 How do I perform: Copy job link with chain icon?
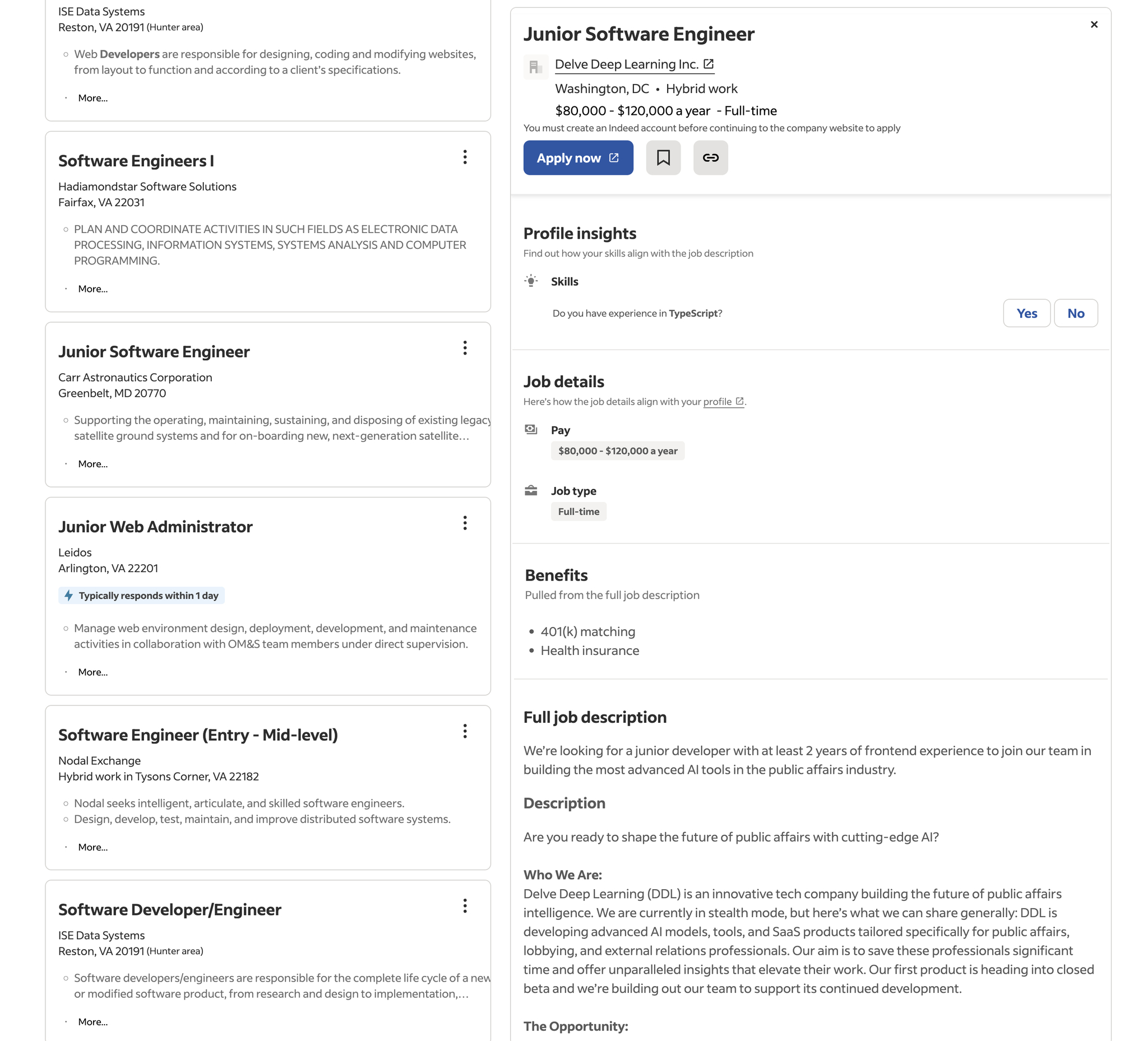pos(710,157)
